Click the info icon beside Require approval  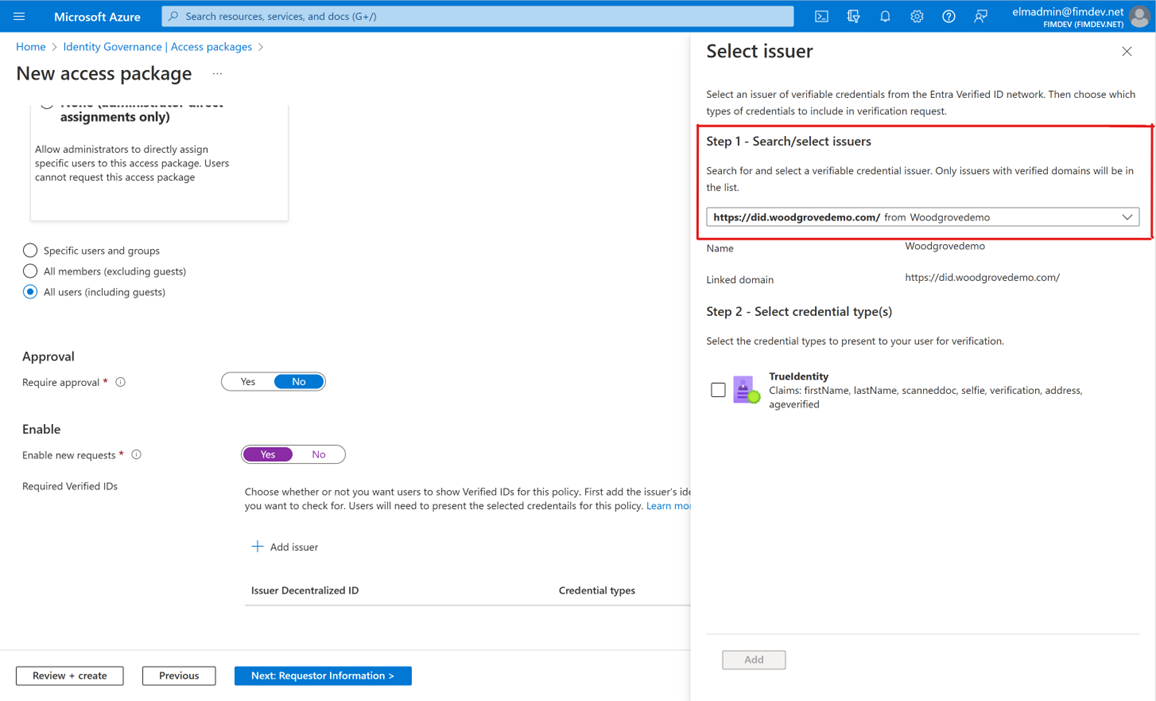point(121,382)
